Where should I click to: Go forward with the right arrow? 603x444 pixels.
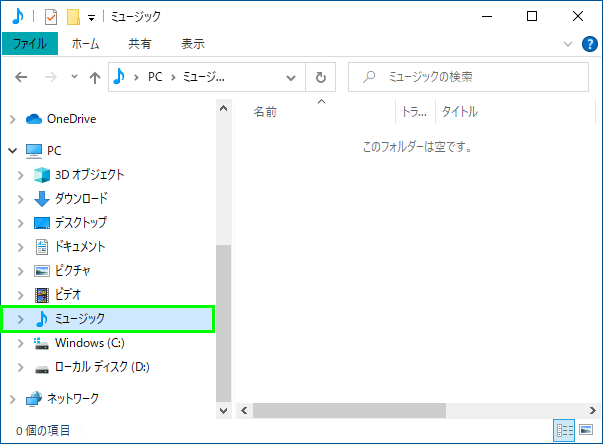point(50,77)
